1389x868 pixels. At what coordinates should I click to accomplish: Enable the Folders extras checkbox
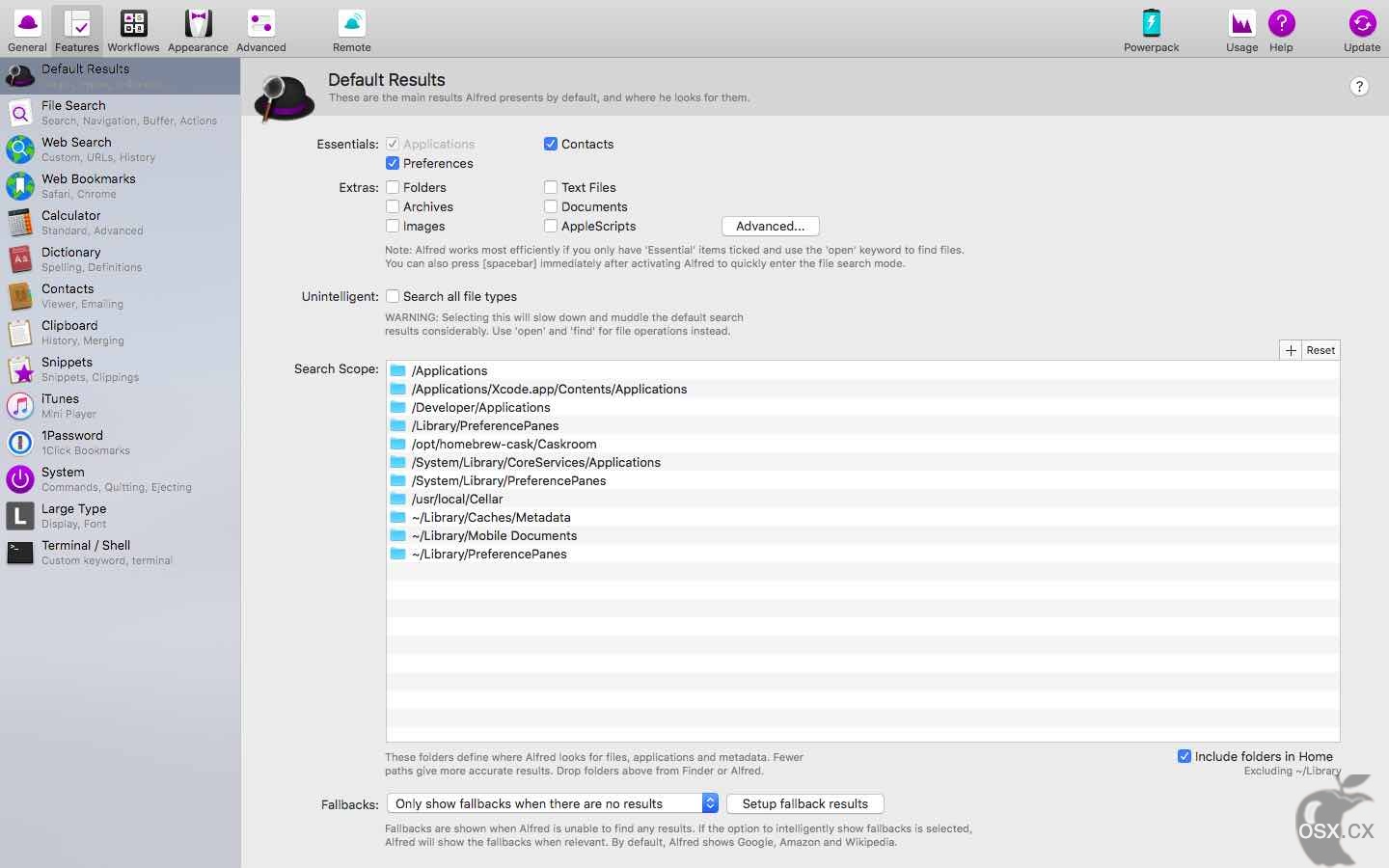point(393,187)
